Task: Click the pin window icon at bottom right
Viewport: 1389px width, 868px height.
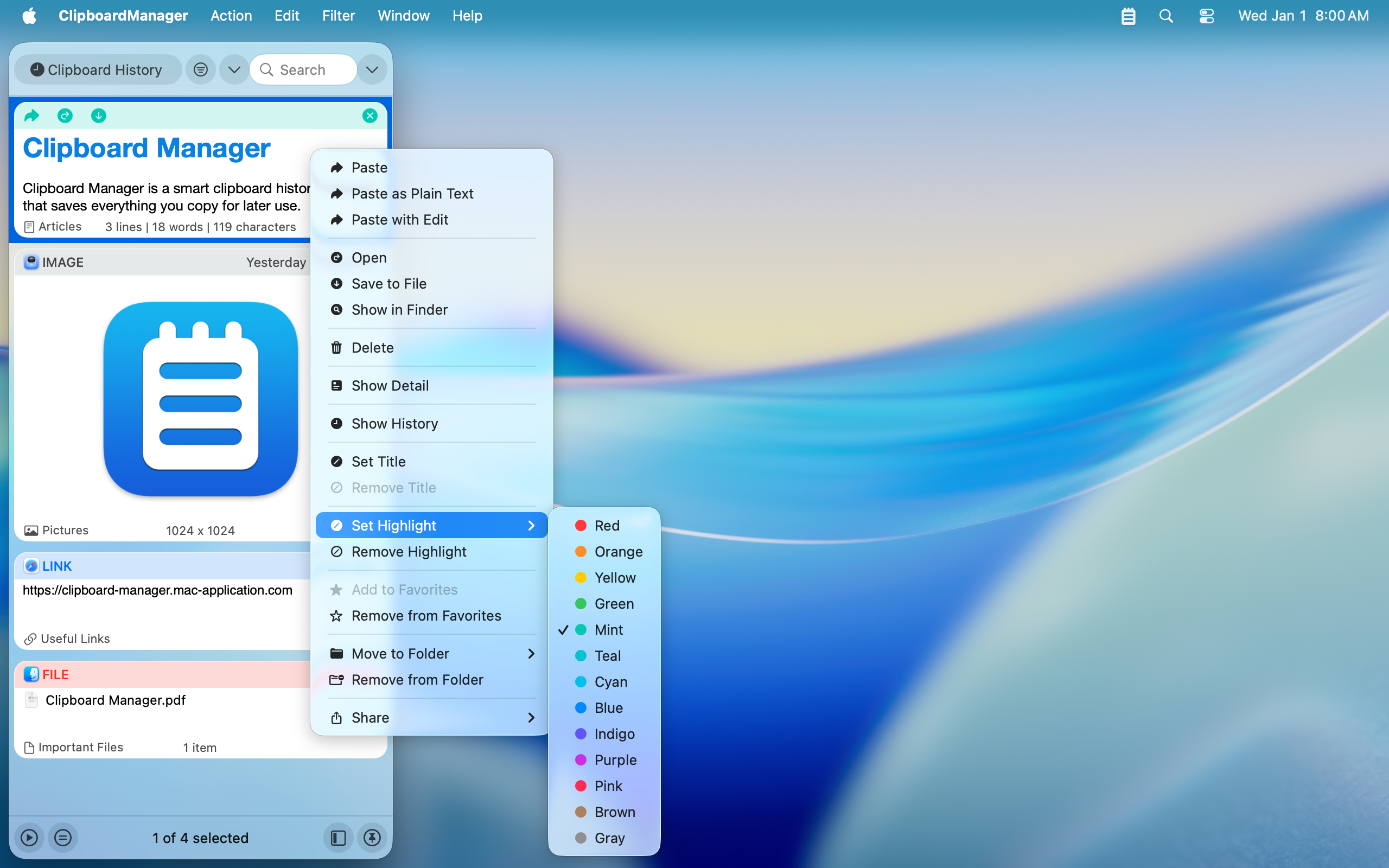Action: pyautogui.click(x=372, y=838)
